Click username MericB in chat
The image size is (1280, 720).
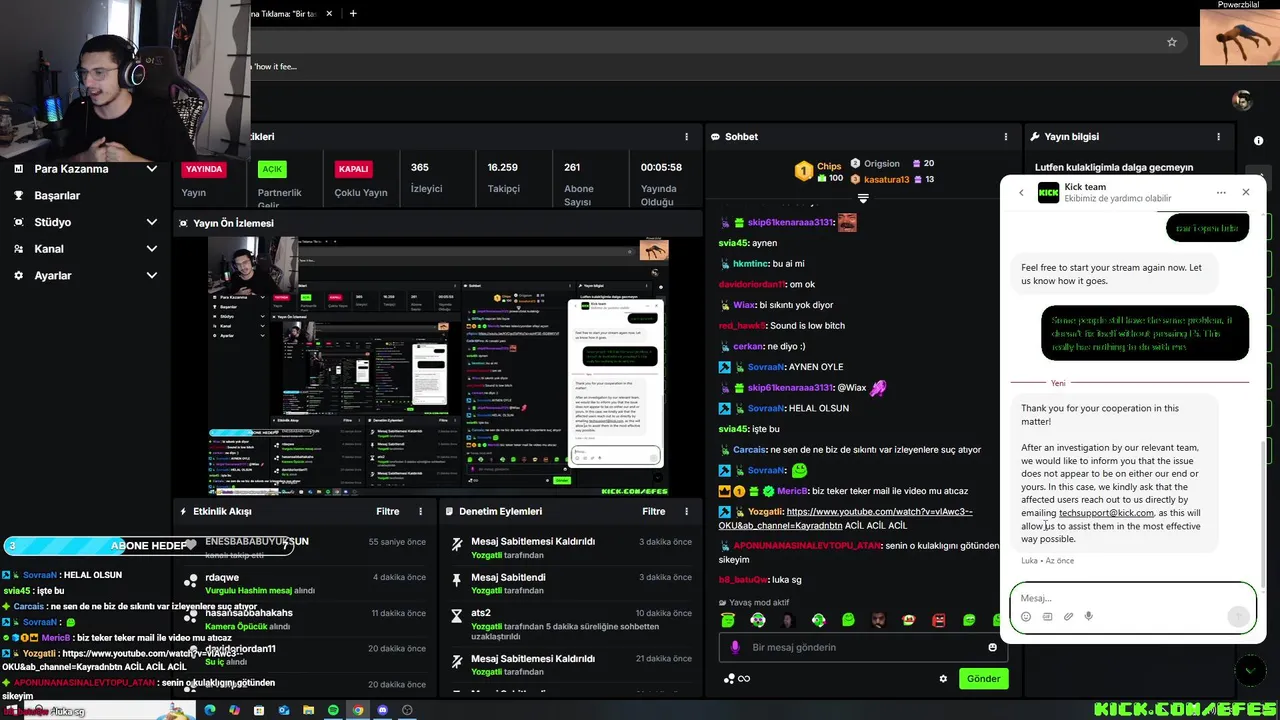point(792,491)
